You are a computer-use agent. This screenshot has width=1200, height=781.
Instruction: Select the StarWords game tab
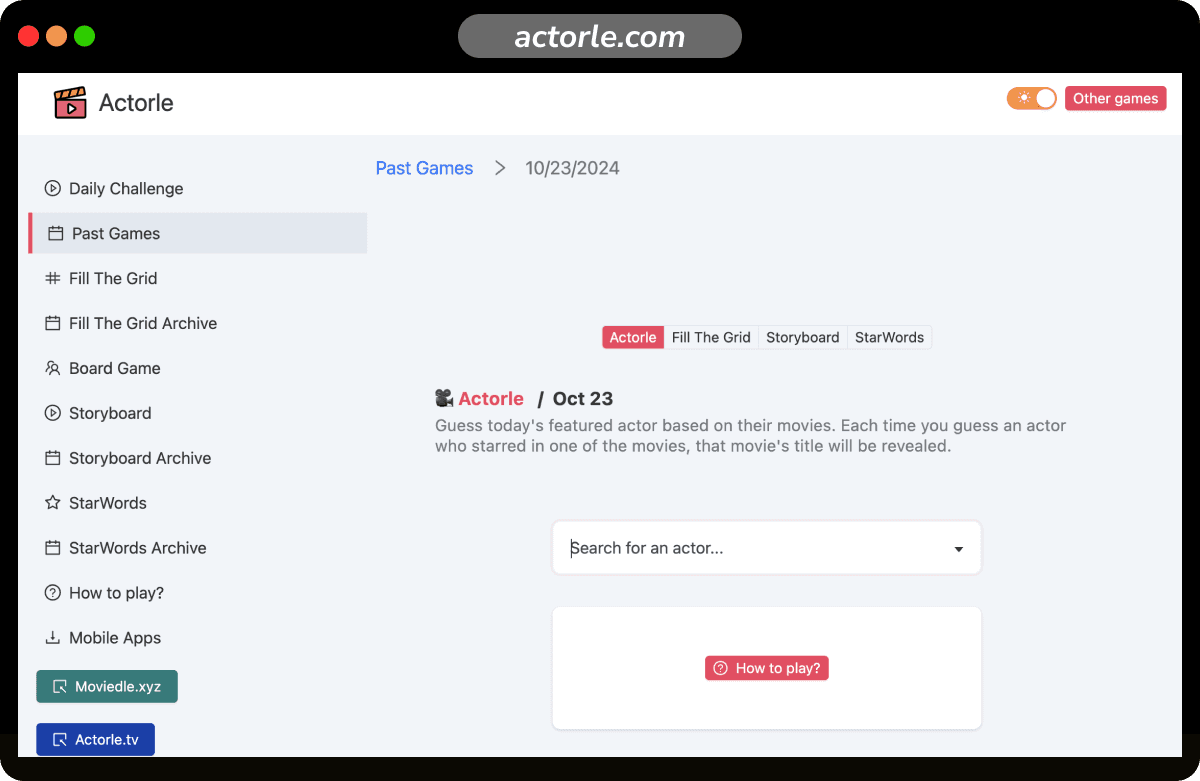(889, 337)
